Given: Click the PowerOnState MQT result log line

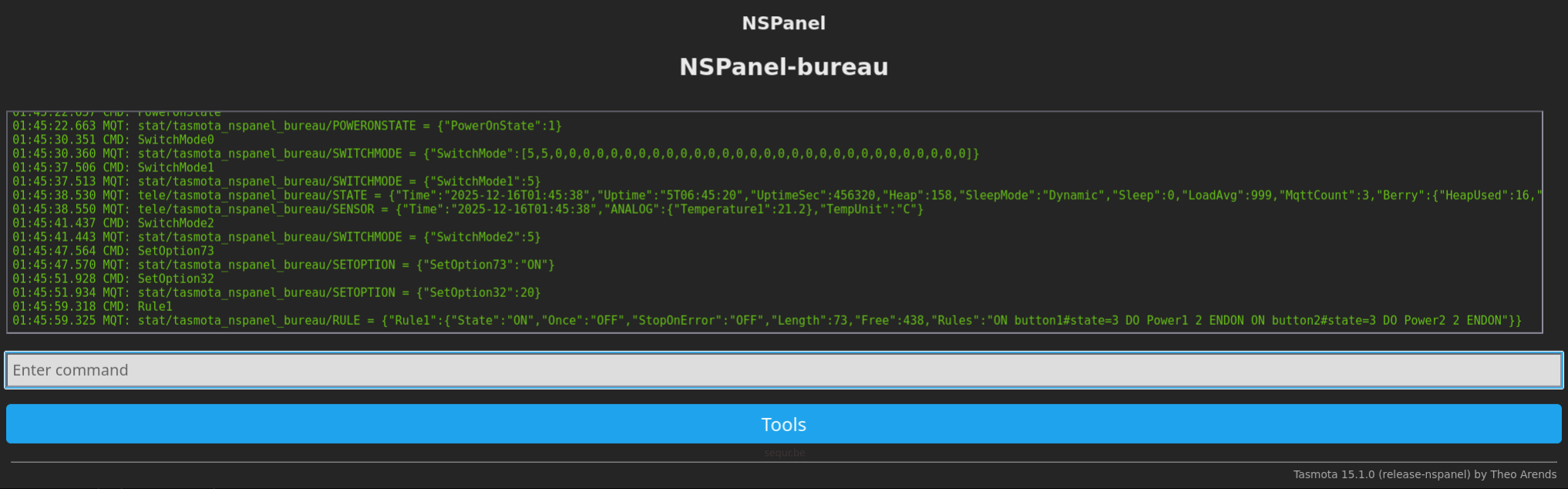Looking at the screenshot, I should 287,126.
